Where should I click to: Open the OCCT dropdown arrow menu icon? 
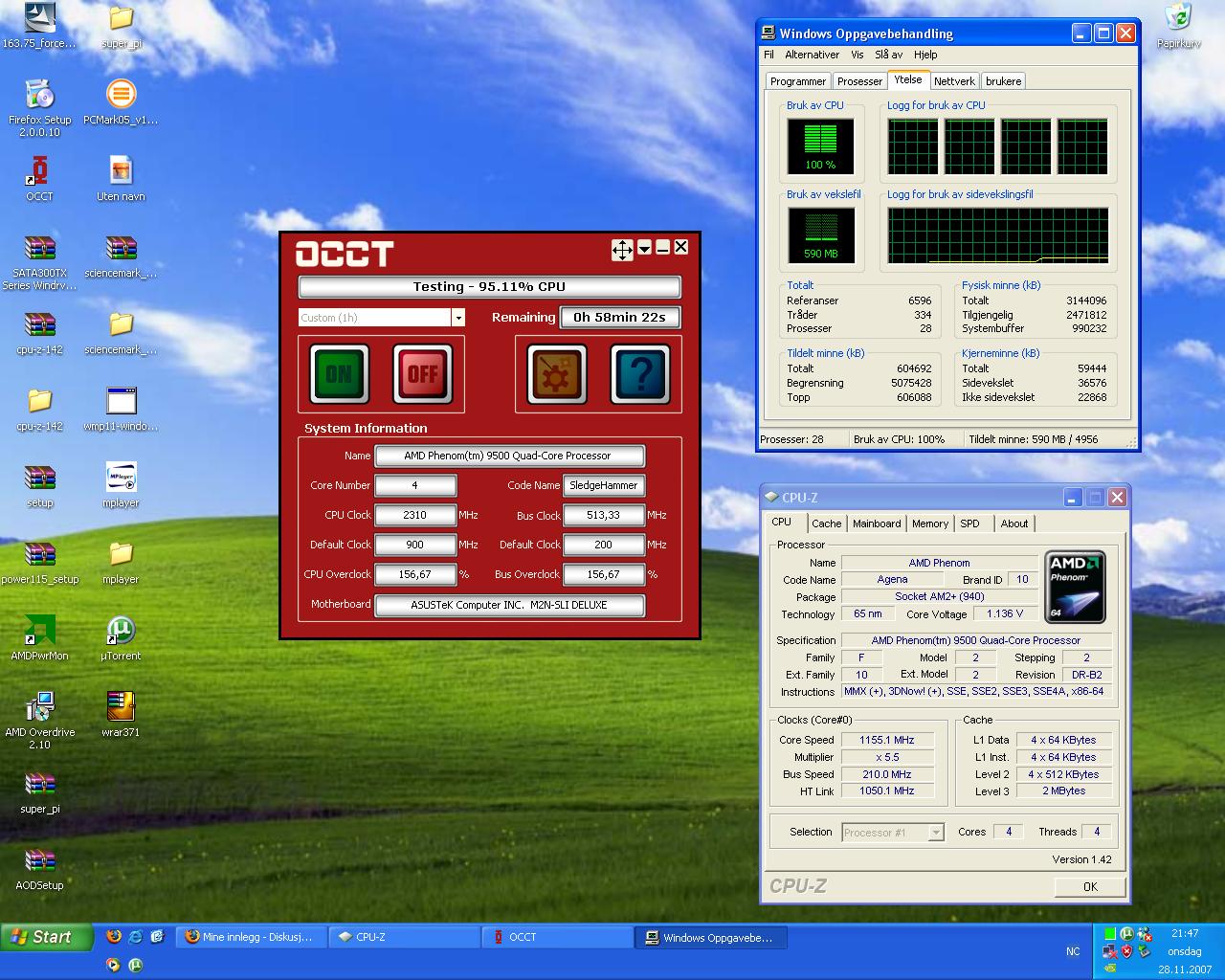click(x=645, y=248)
